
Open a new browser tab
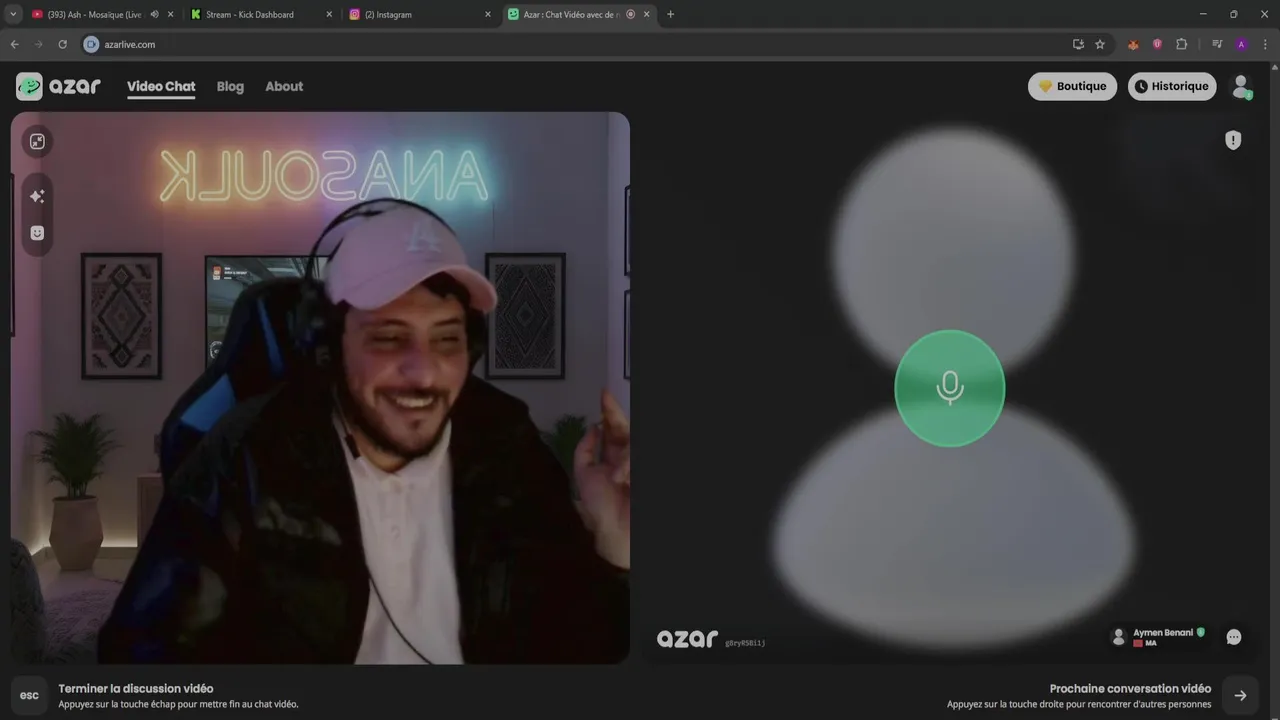coord(670,14)
